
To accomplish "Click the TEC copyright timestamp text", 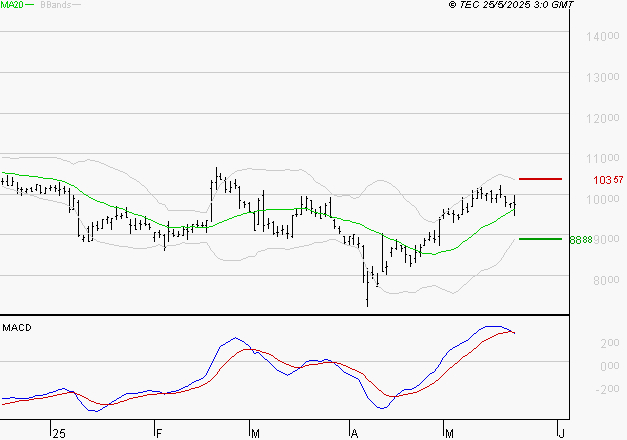I will click(x=511, y=5).
